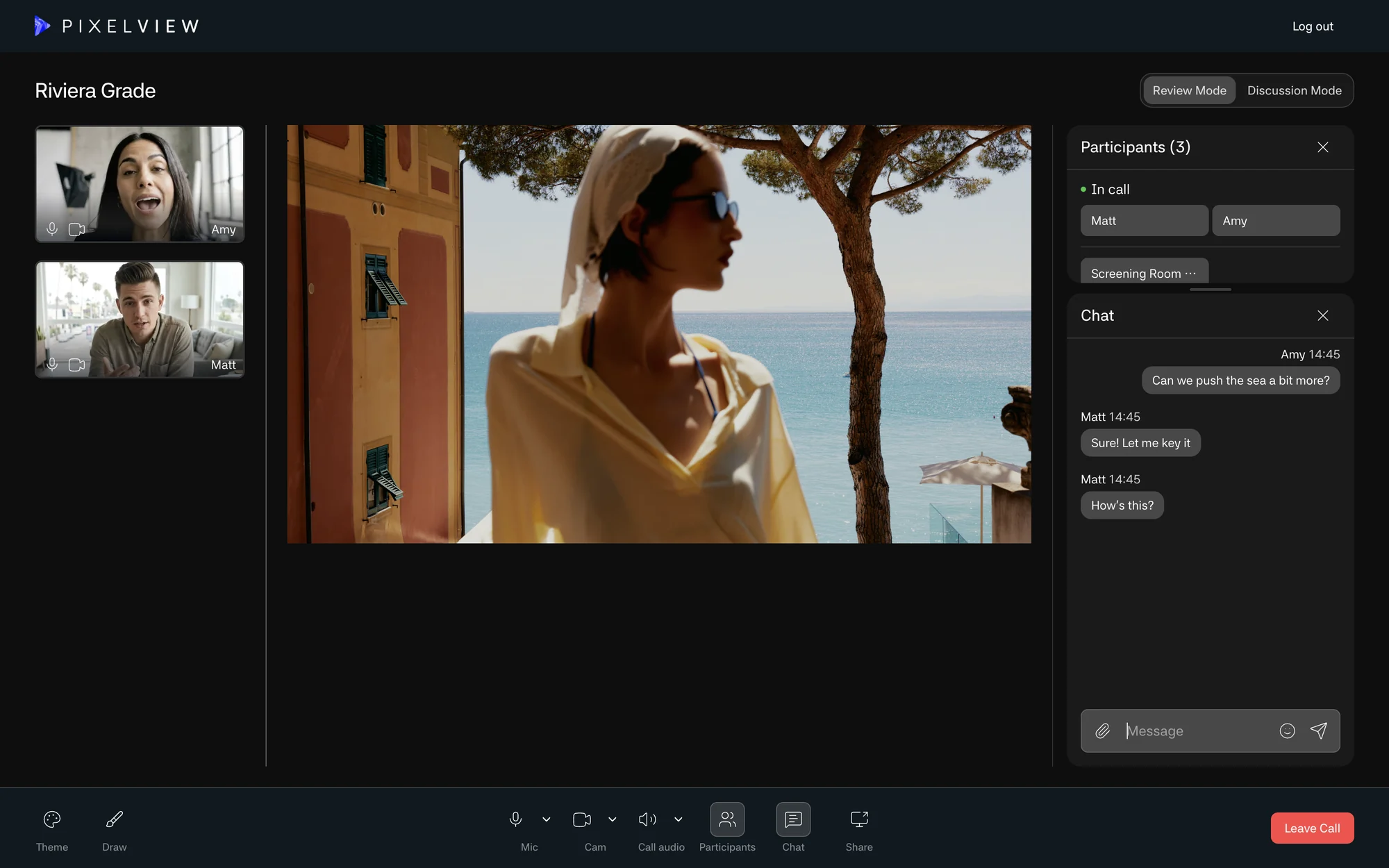Leave the call
Screen dimensions: 1389x868
point(1312,828)
